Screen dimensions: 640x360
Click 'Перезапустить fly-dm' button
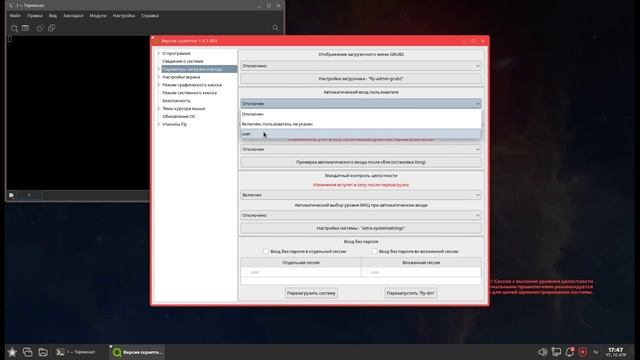click(411, 293)
